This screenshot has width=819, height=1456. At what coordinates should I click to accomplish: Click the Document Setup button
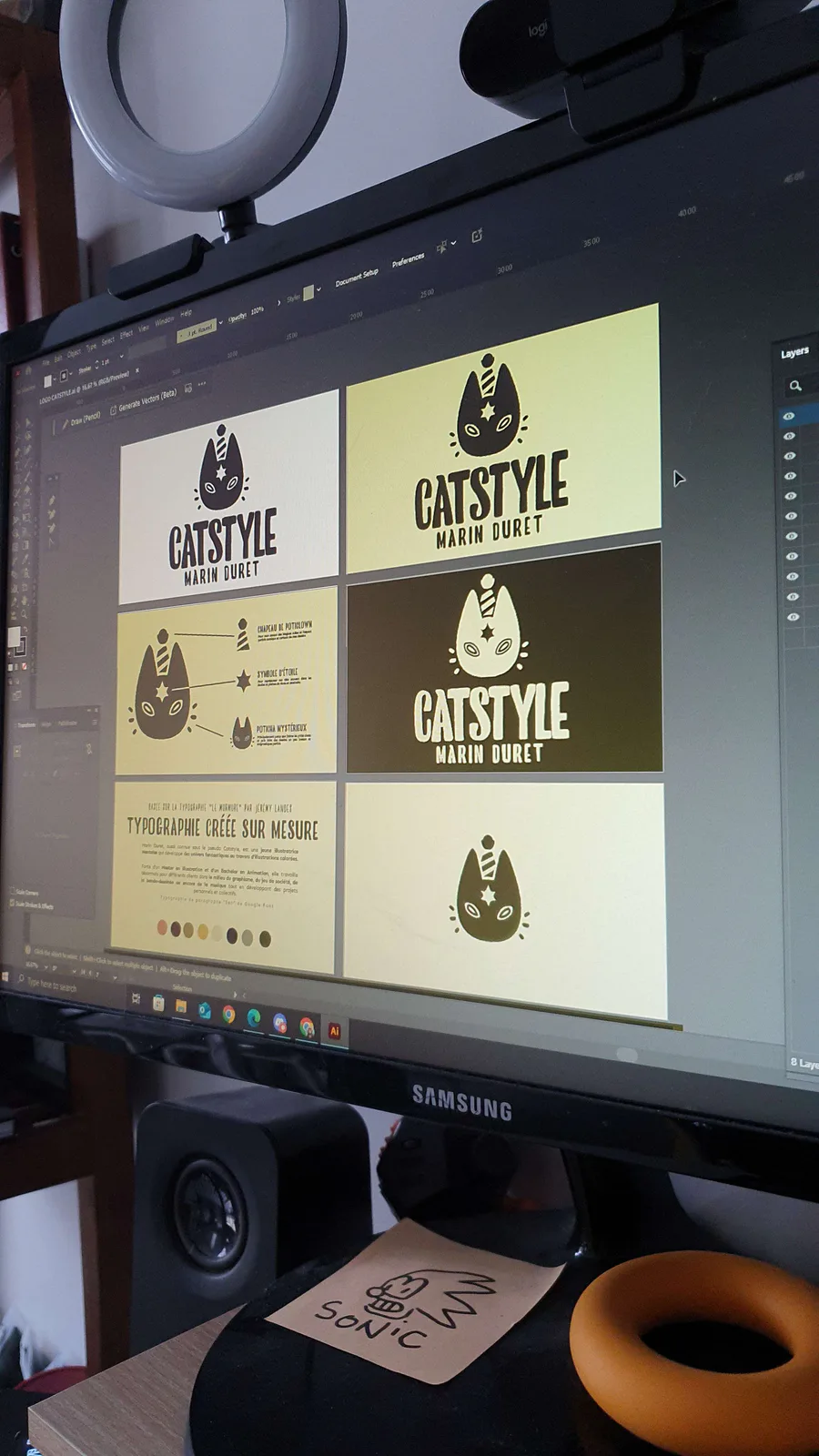(x=357, y=278)
